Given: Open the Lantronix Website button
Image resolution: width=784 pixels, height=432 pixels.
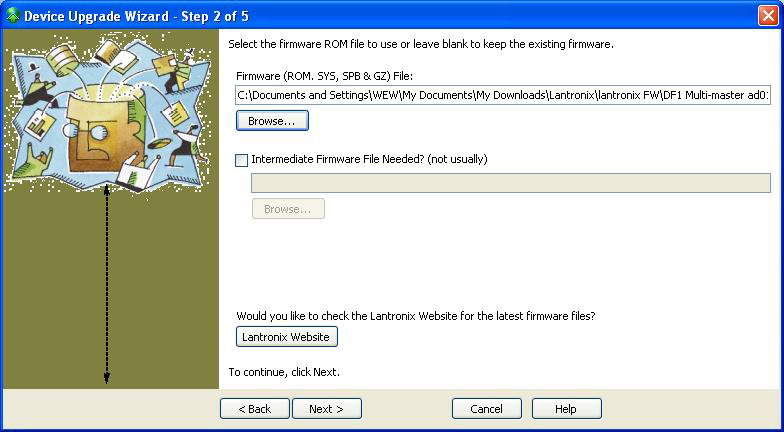Looking at the screenshot, I should click(x=286, y=336).
